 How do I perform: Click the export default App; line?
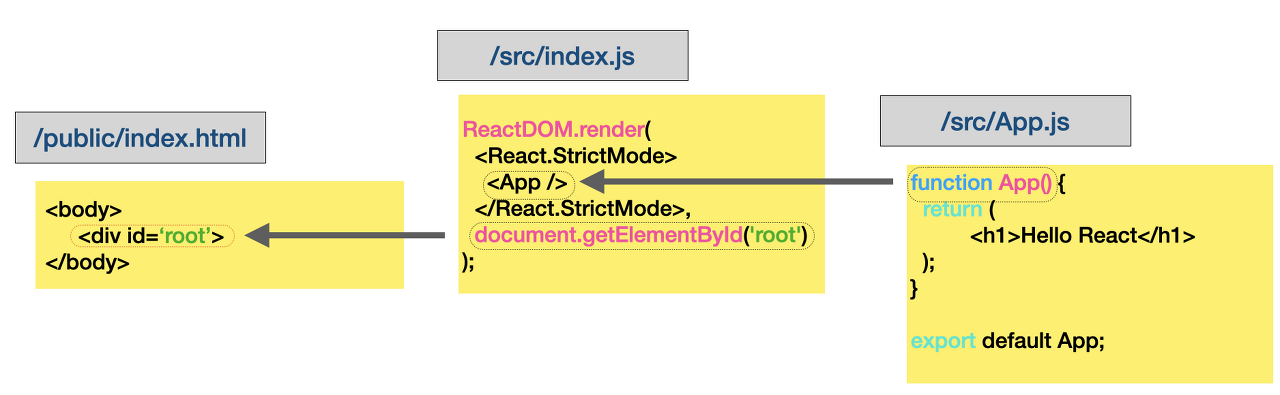point(1008,341)
